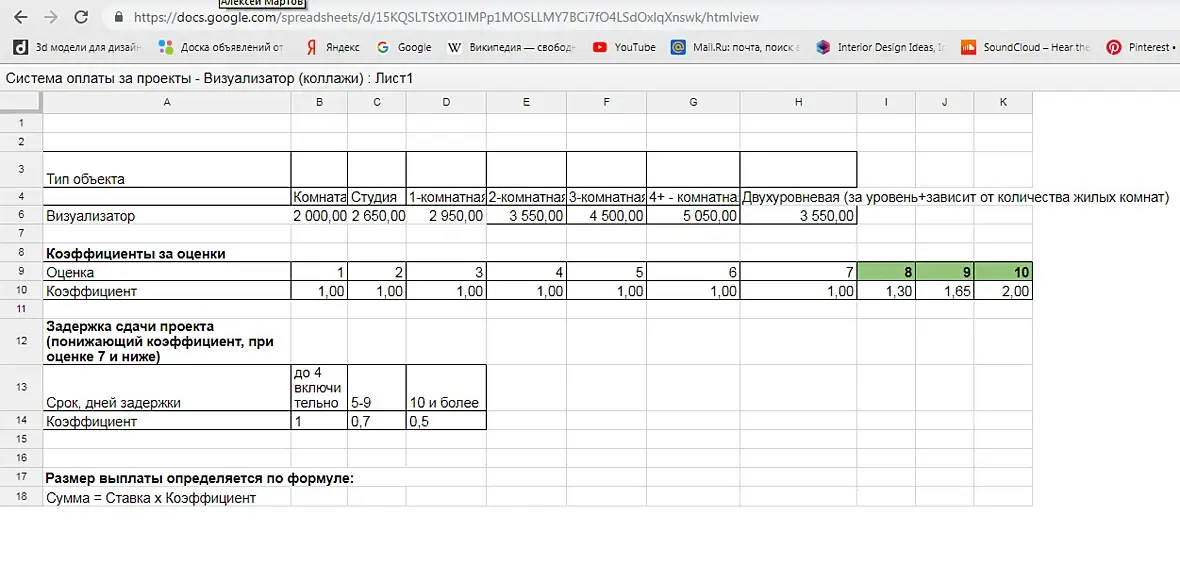Select column D header
Viewport: 1180px width, 582px height.
pos(446,102)
